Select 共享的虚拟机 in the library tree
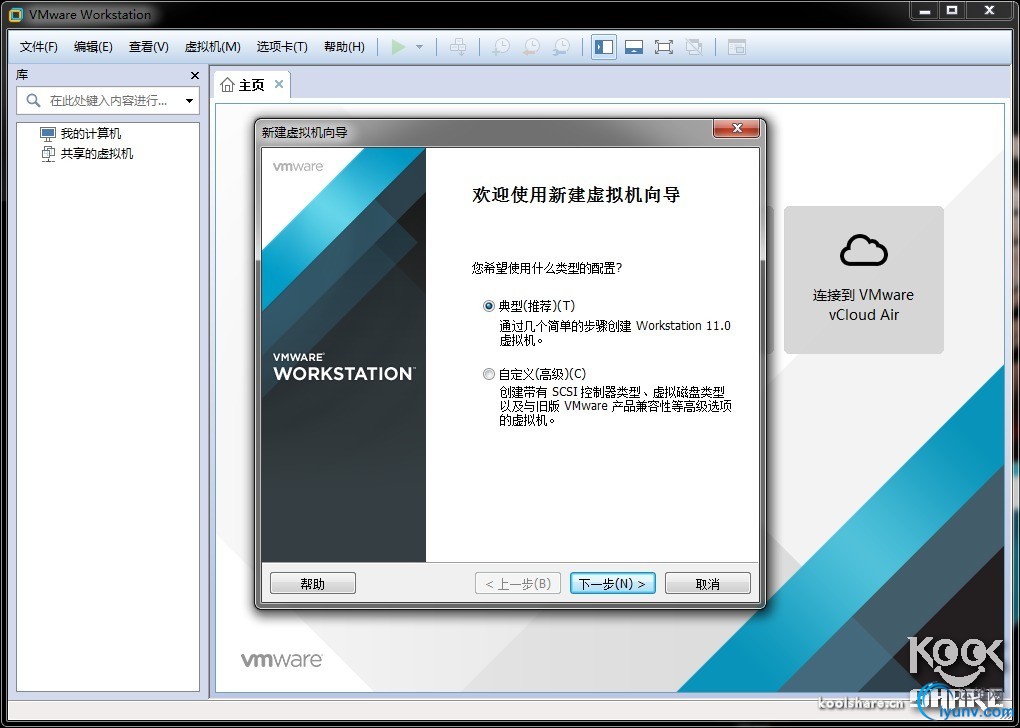This screenshot has height=728, width=1020. click(87, 154)
